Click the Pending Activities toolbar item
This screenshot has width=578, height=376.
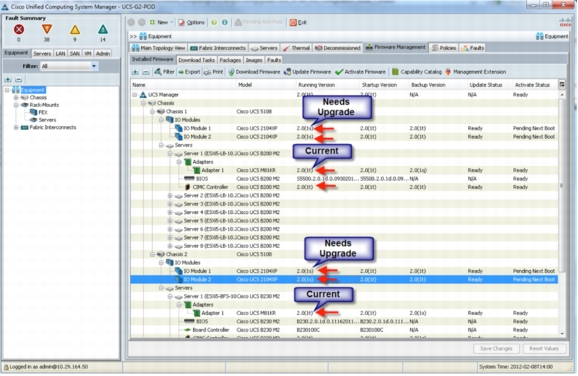pos(259,22)
